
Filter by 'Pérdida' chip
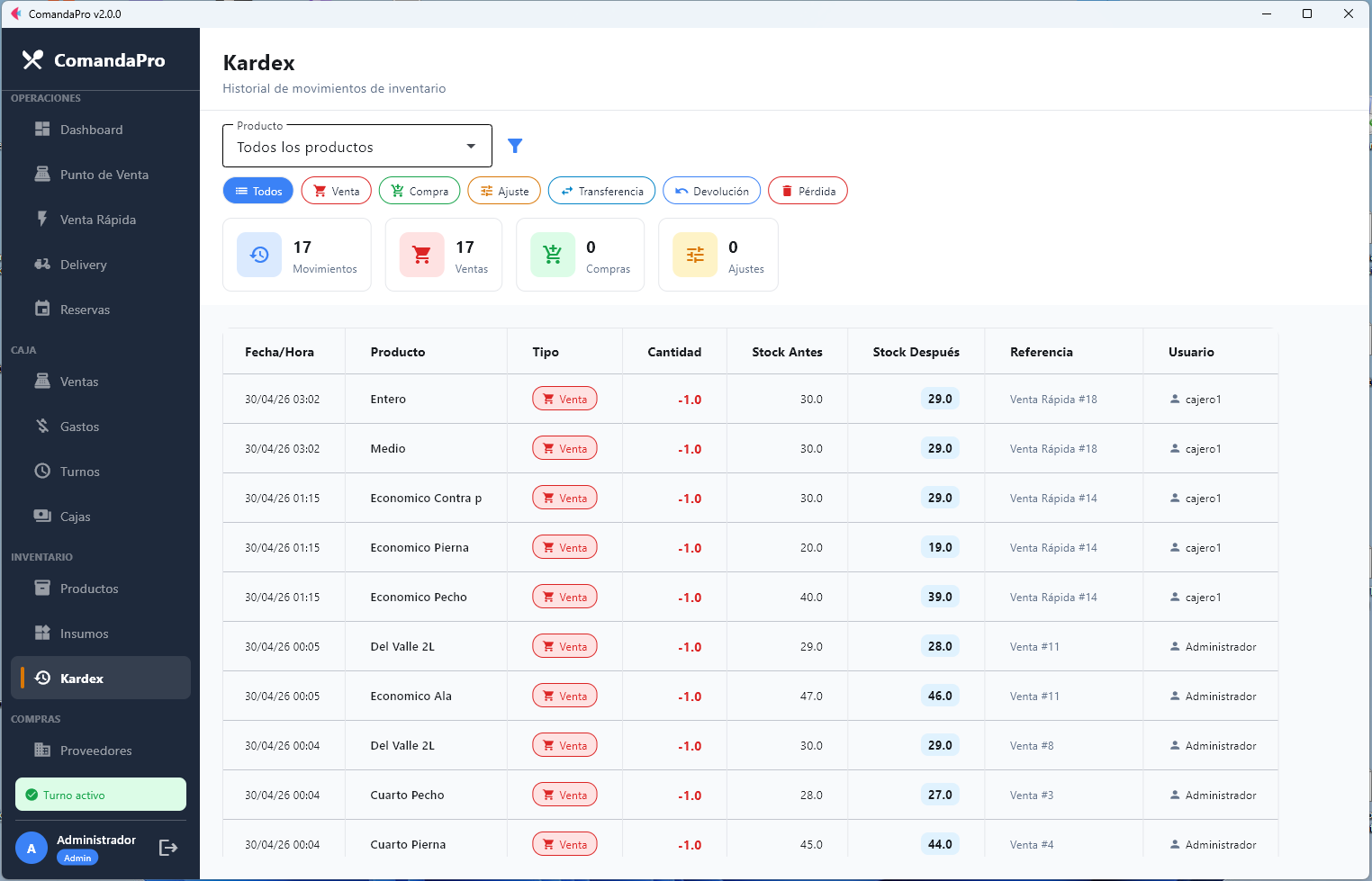[808, 191]
